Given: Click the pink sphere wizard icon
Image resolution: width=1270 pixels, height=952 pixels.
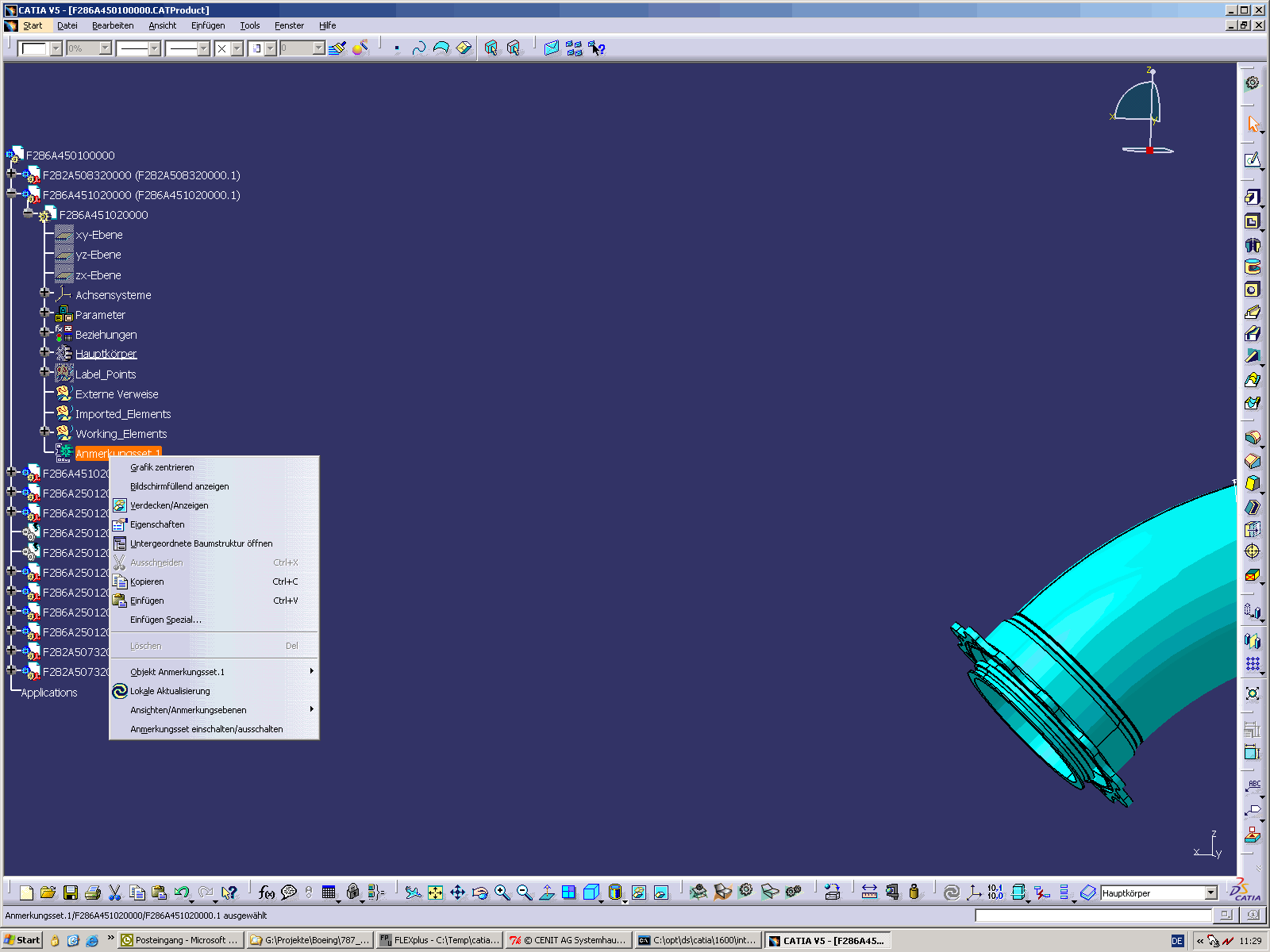Looking at the screenshot, I should tap(360, 48).
